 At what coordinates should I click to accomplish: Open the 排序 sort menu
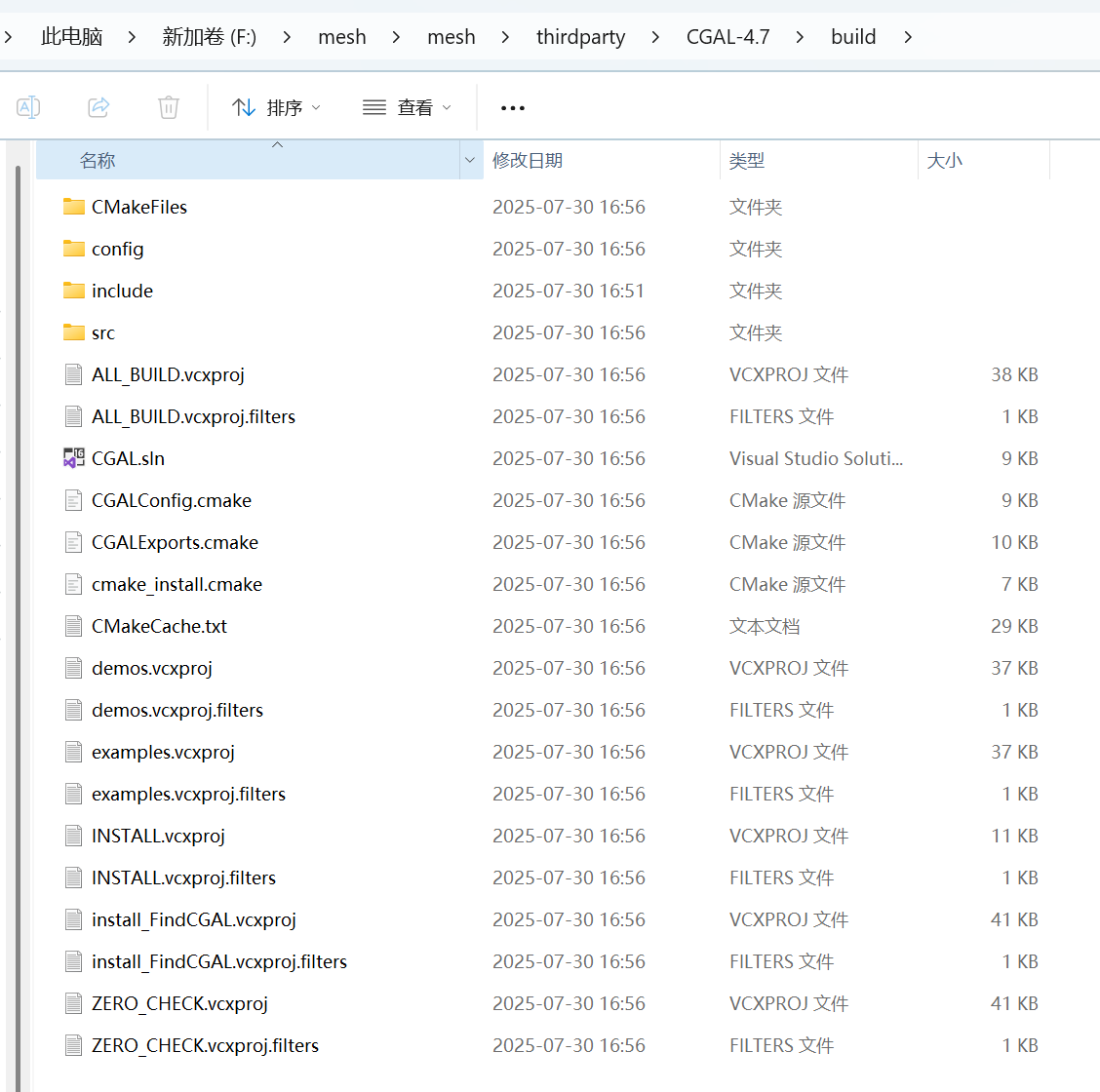click(276, 107)
